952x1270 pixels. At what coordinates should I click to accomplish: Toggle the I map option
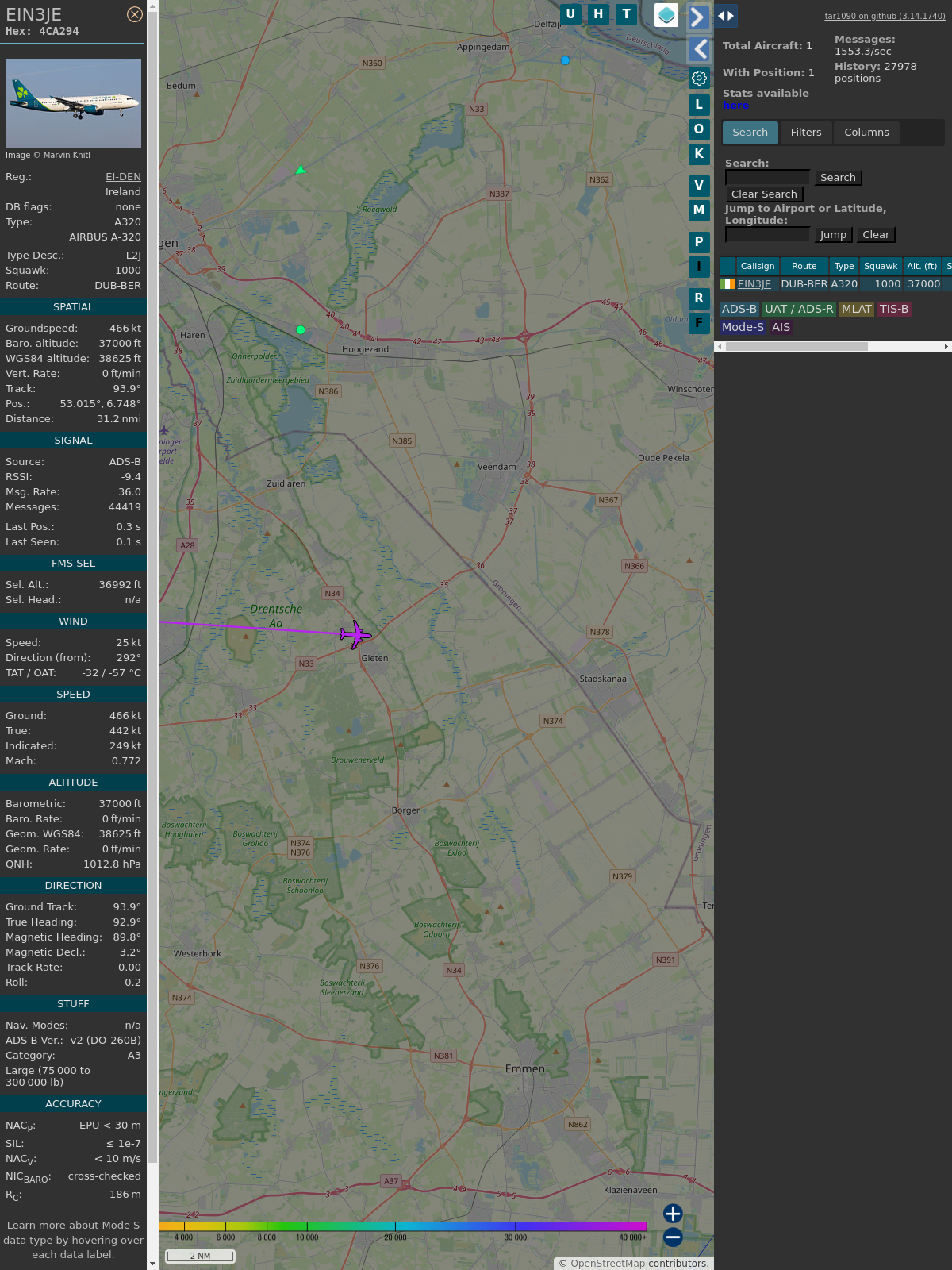(x=699, y=267)
